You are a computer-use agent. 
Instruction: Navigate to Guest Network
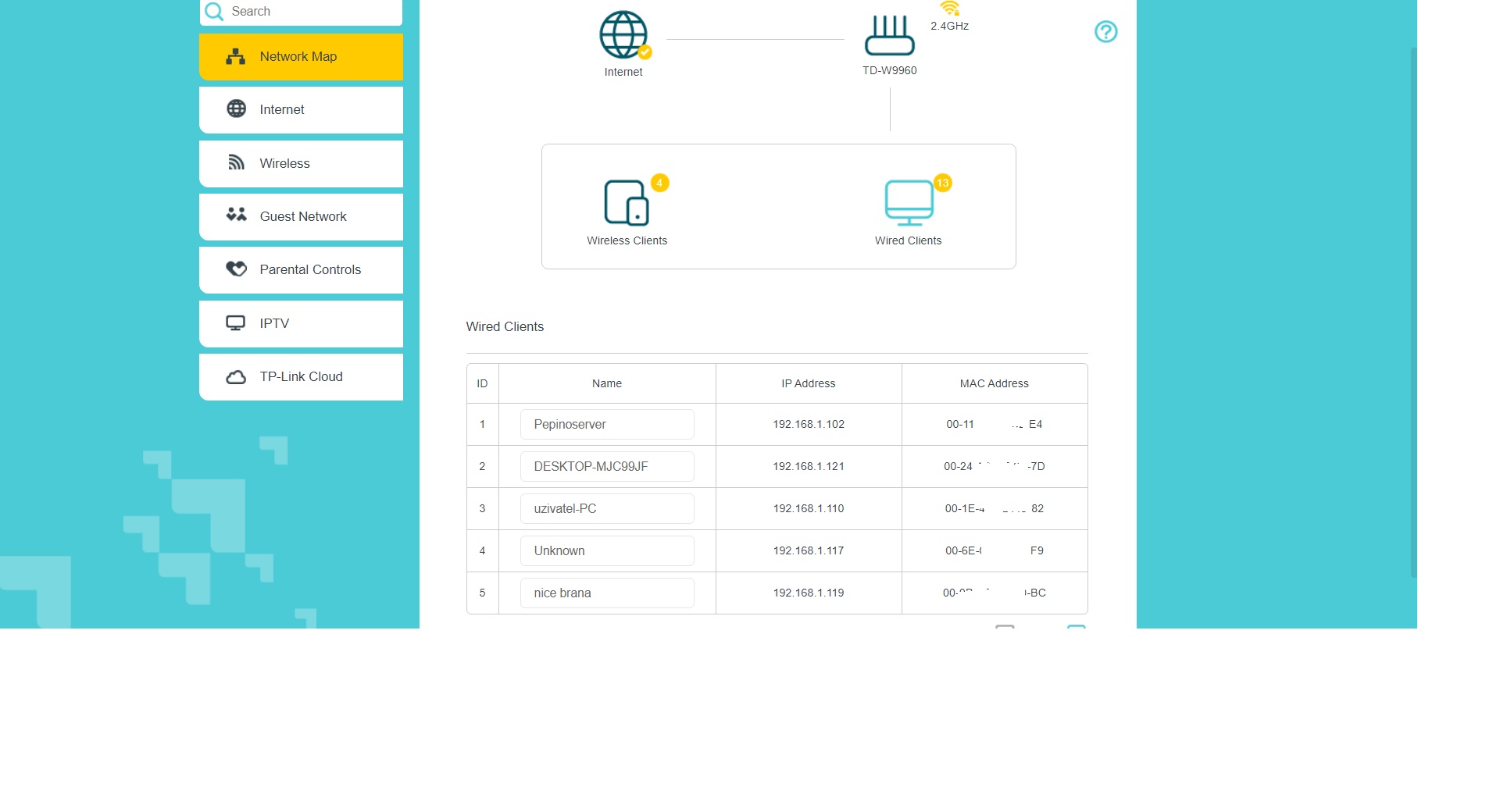[x=301, y=217]
